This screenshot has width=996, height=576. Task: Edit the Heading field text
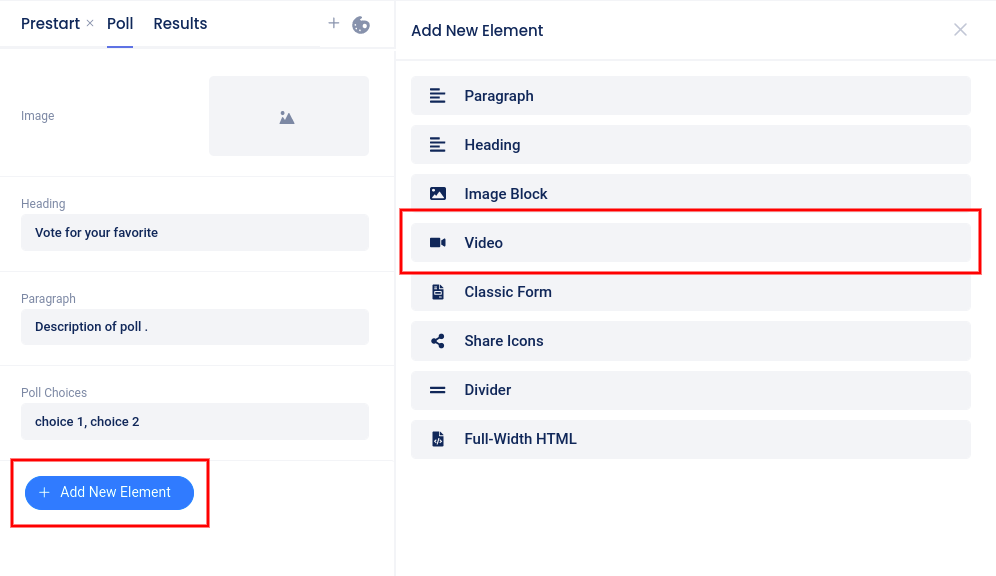pyautogui.click(x=194, y=233)
